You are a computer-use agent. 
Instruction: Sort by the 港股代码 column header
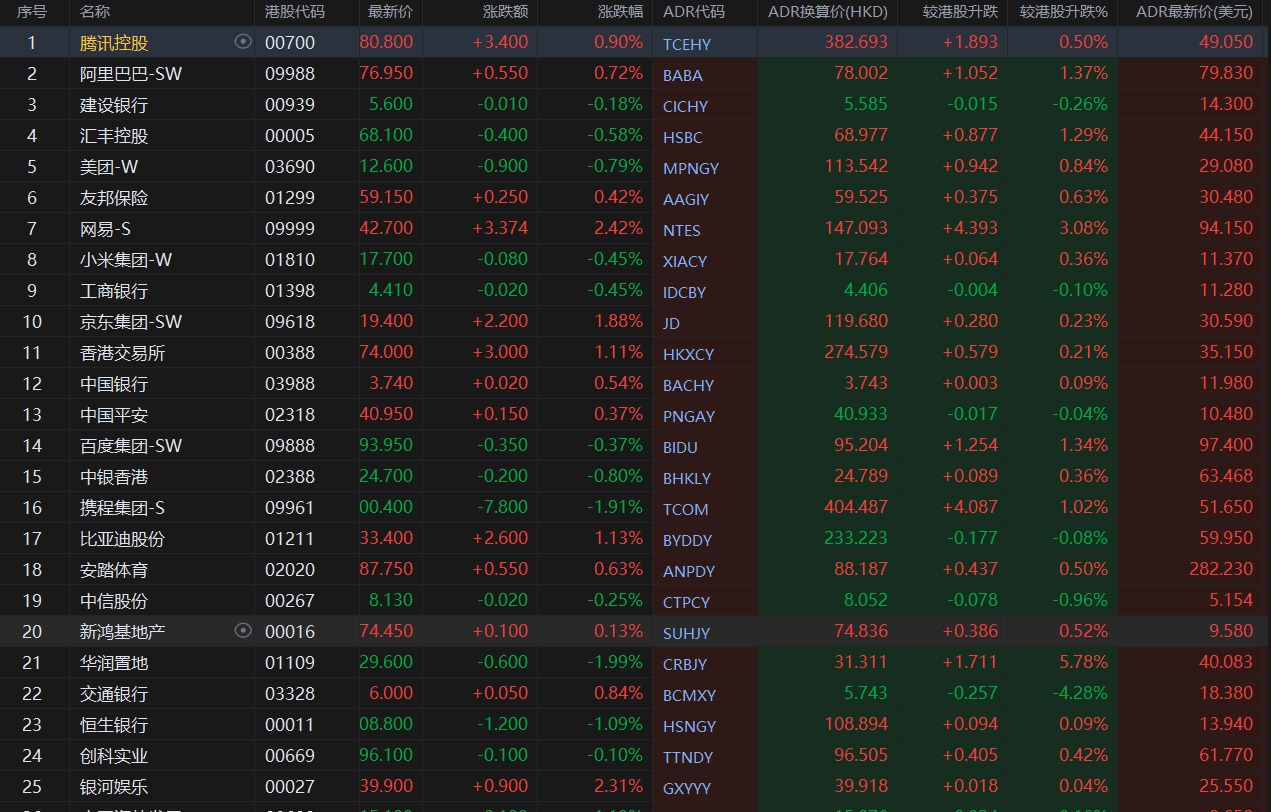pyautogui.click(x=295, y=12)
